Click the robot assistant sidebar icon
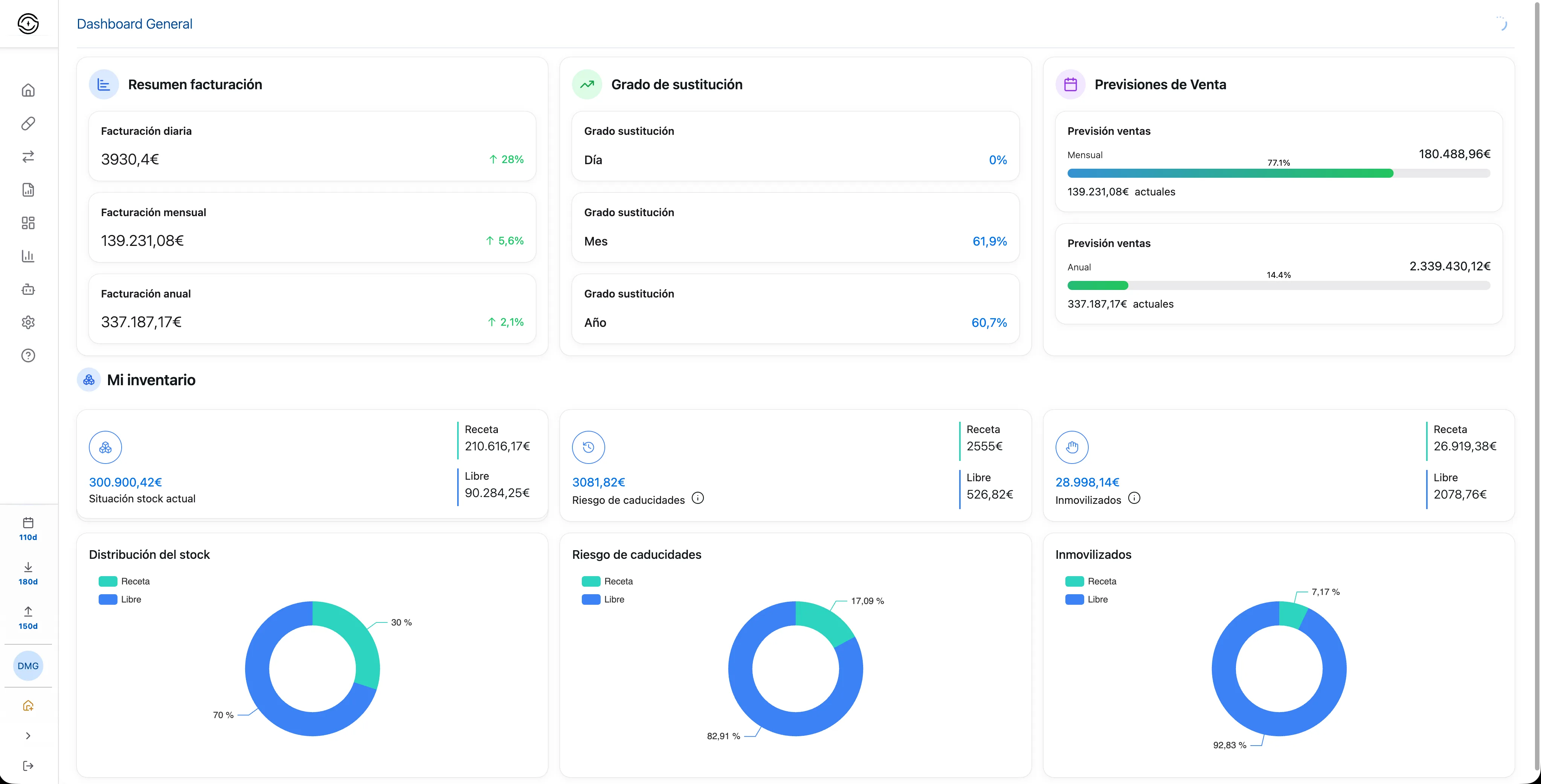 (x=28, y=290)
